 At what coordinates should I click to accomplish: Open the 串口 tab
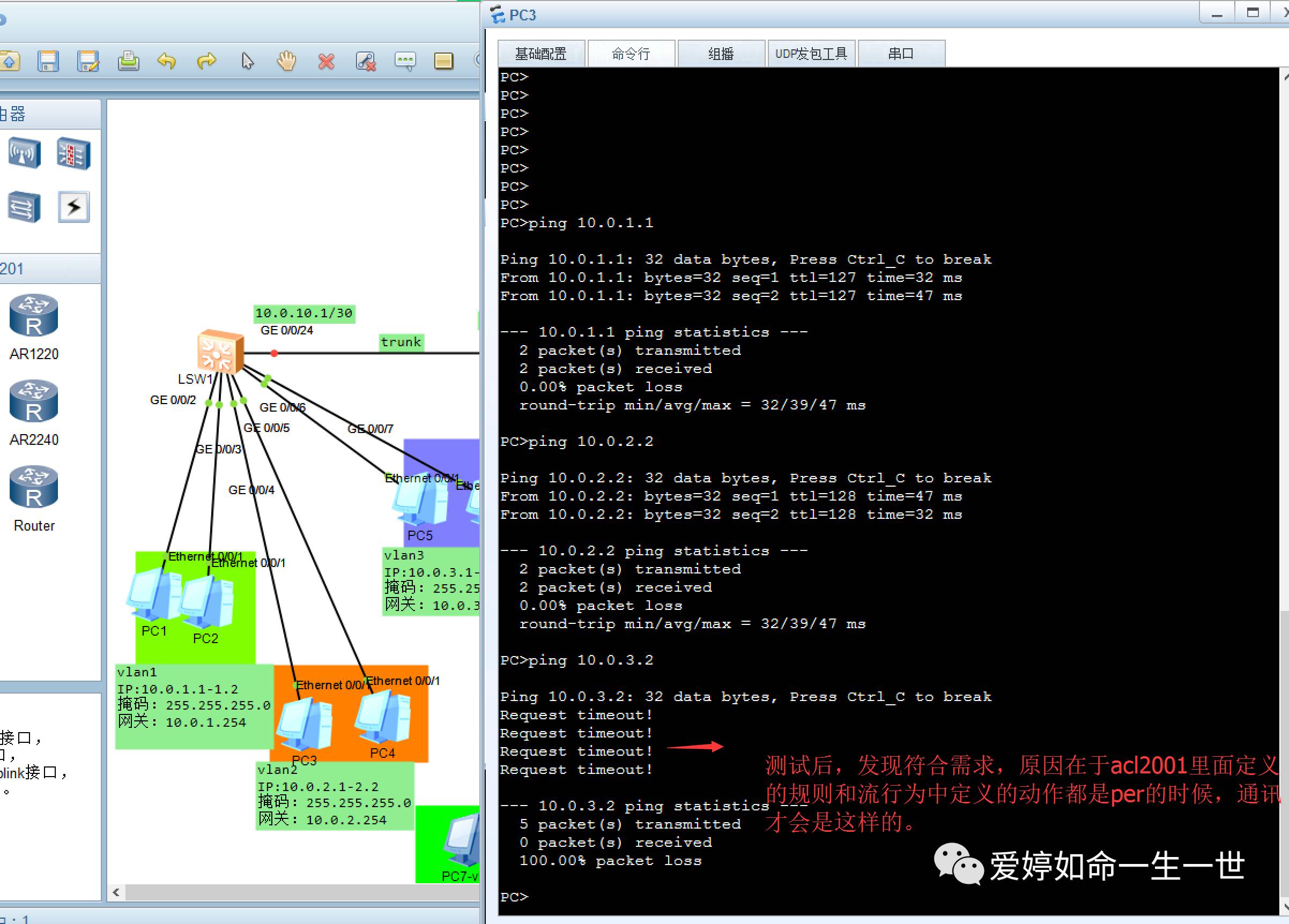point(900,54)
